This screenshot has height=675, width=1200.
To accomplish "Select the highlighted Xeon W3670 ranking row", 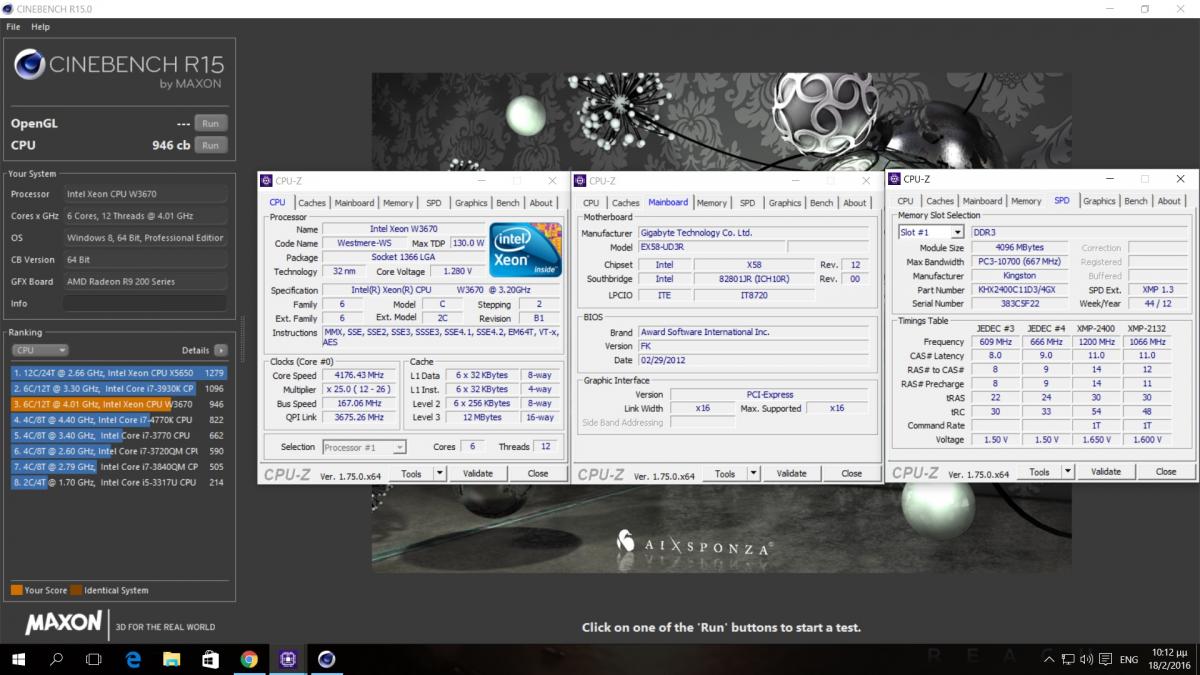I will click(119, 404).
